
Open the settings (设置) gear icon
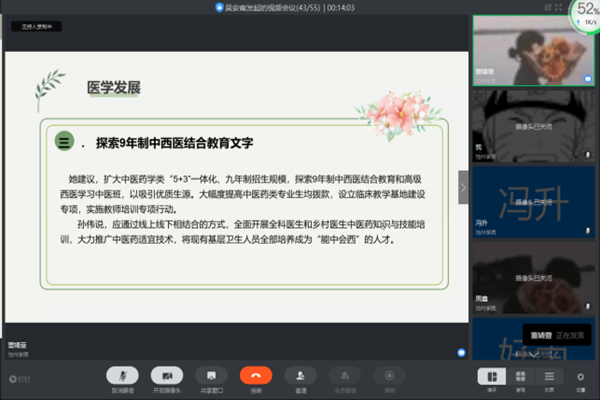[x=581, y=376]
